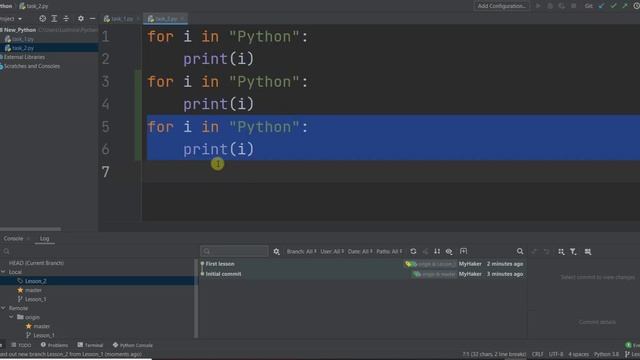Click branches search field in Git panel
Viewport: 640px width, 360px height.
coord(98,251)
